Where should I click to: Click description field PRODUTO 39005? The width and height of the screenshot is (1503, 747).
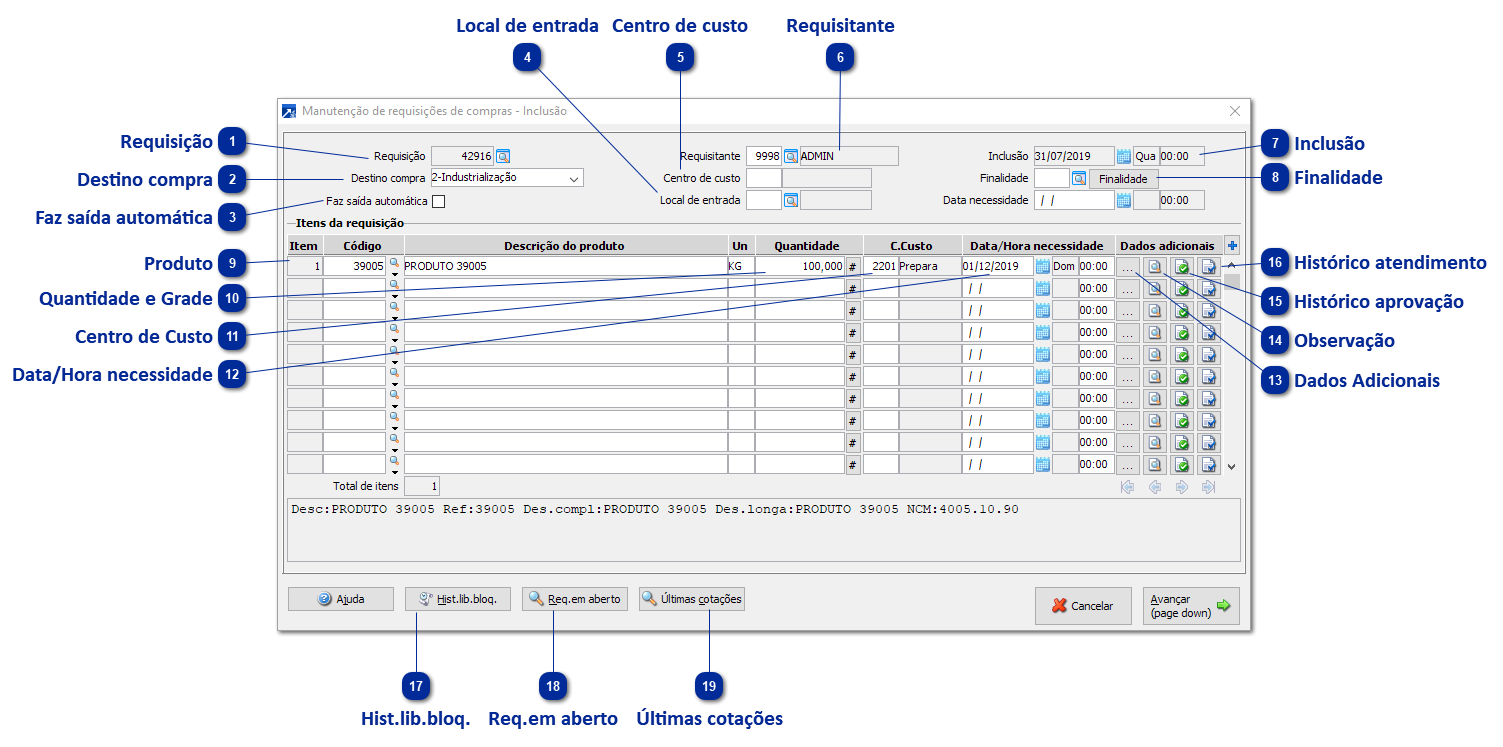tap(565, 267)
